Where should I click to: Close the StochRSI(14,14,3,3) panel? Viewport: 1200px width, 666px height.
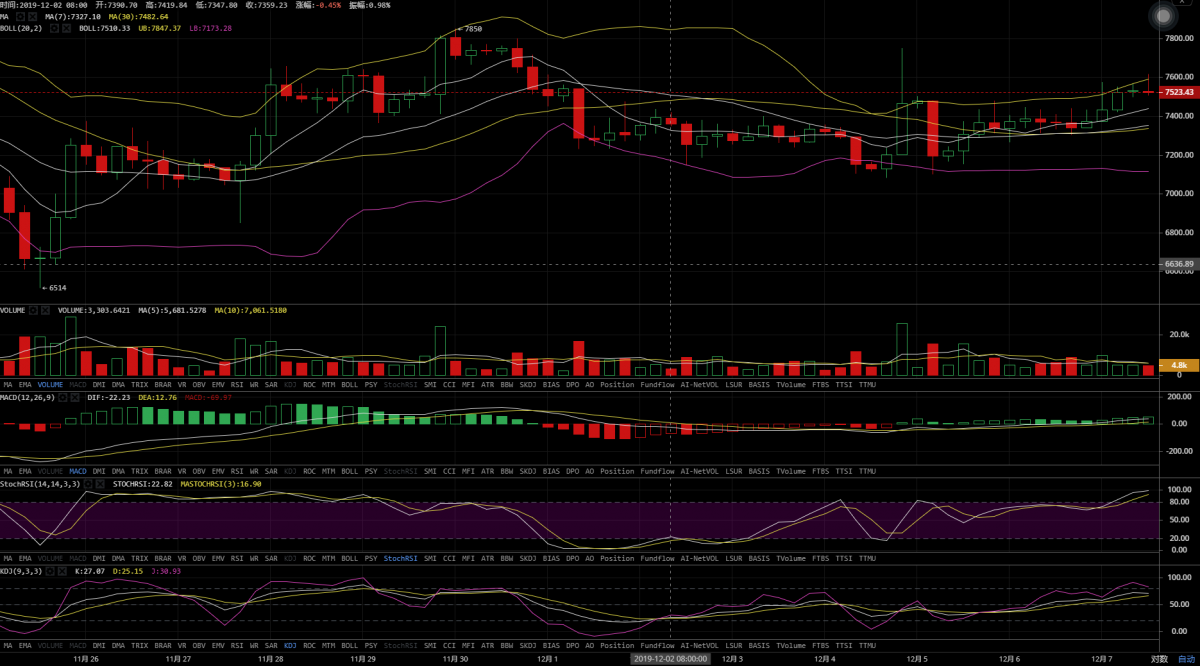pos(102,484)
